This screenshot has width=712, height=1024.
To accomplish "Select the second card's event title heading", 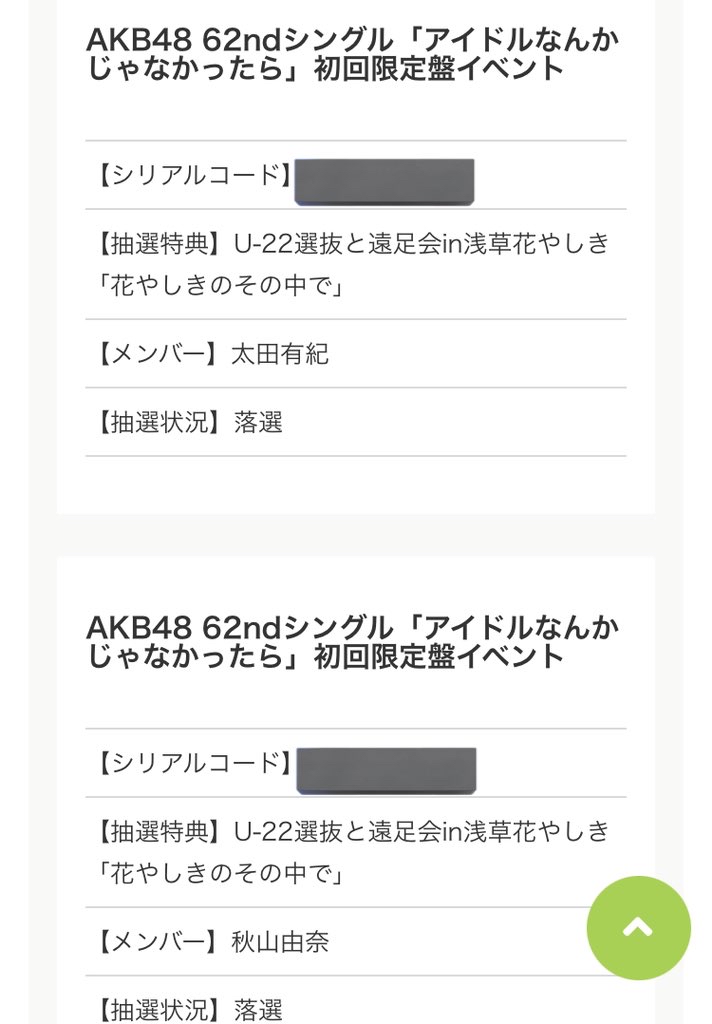I will click(353, 642).
